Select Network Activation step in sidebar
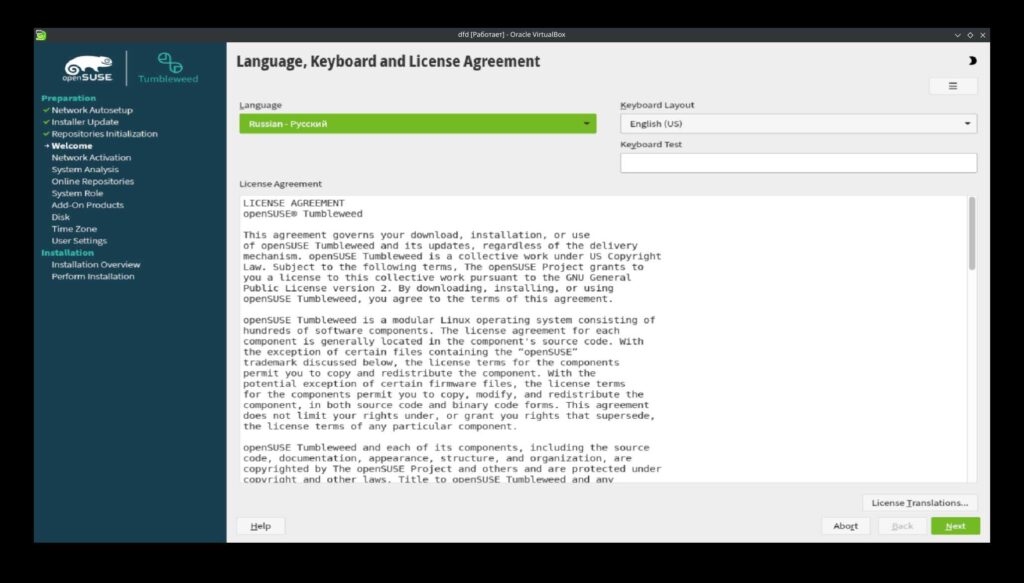Screen dimensions: 1024x583 click(91, 157)
